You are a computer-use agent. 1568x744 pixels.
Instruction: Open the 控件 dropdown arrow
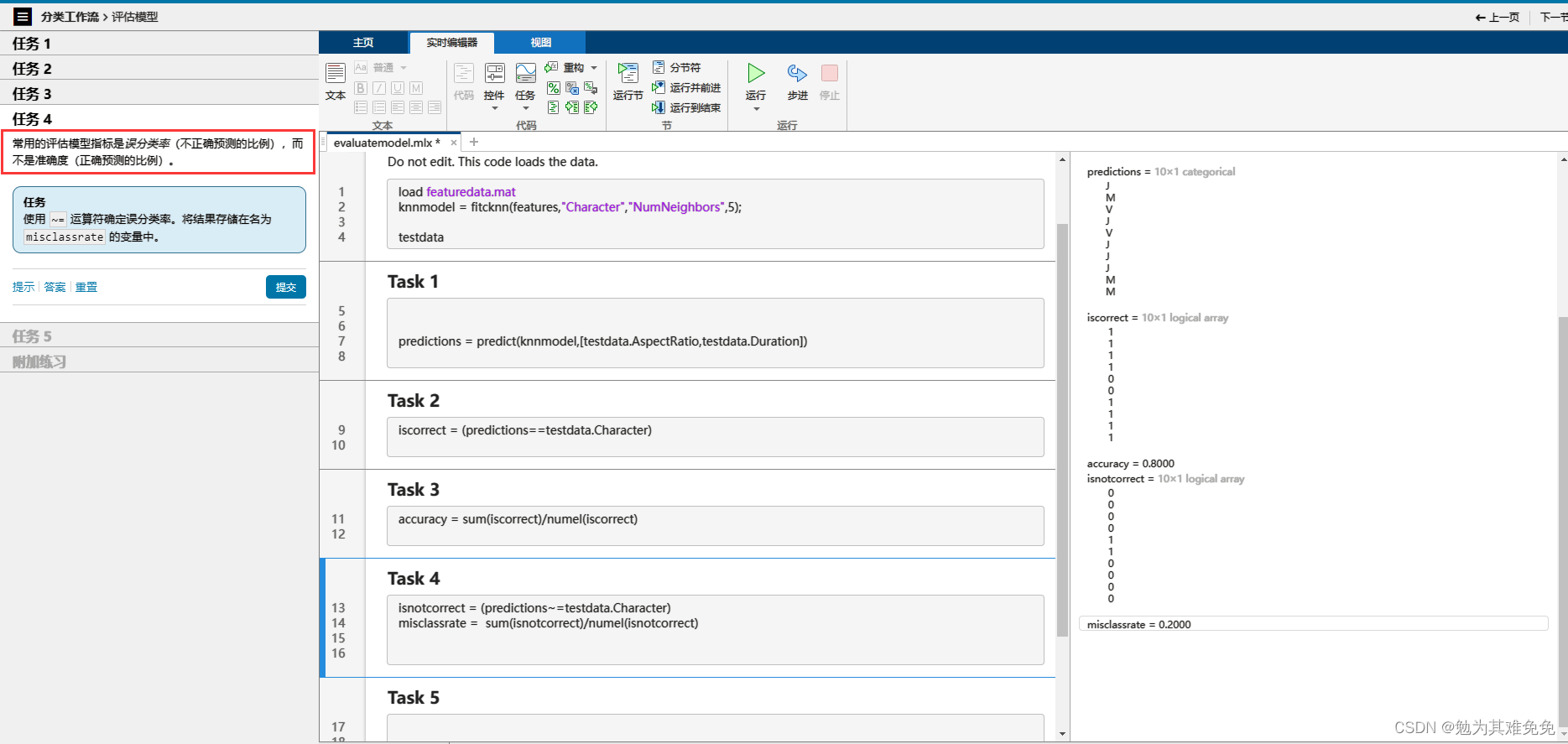pyautogui.click(x=494, y=108)
